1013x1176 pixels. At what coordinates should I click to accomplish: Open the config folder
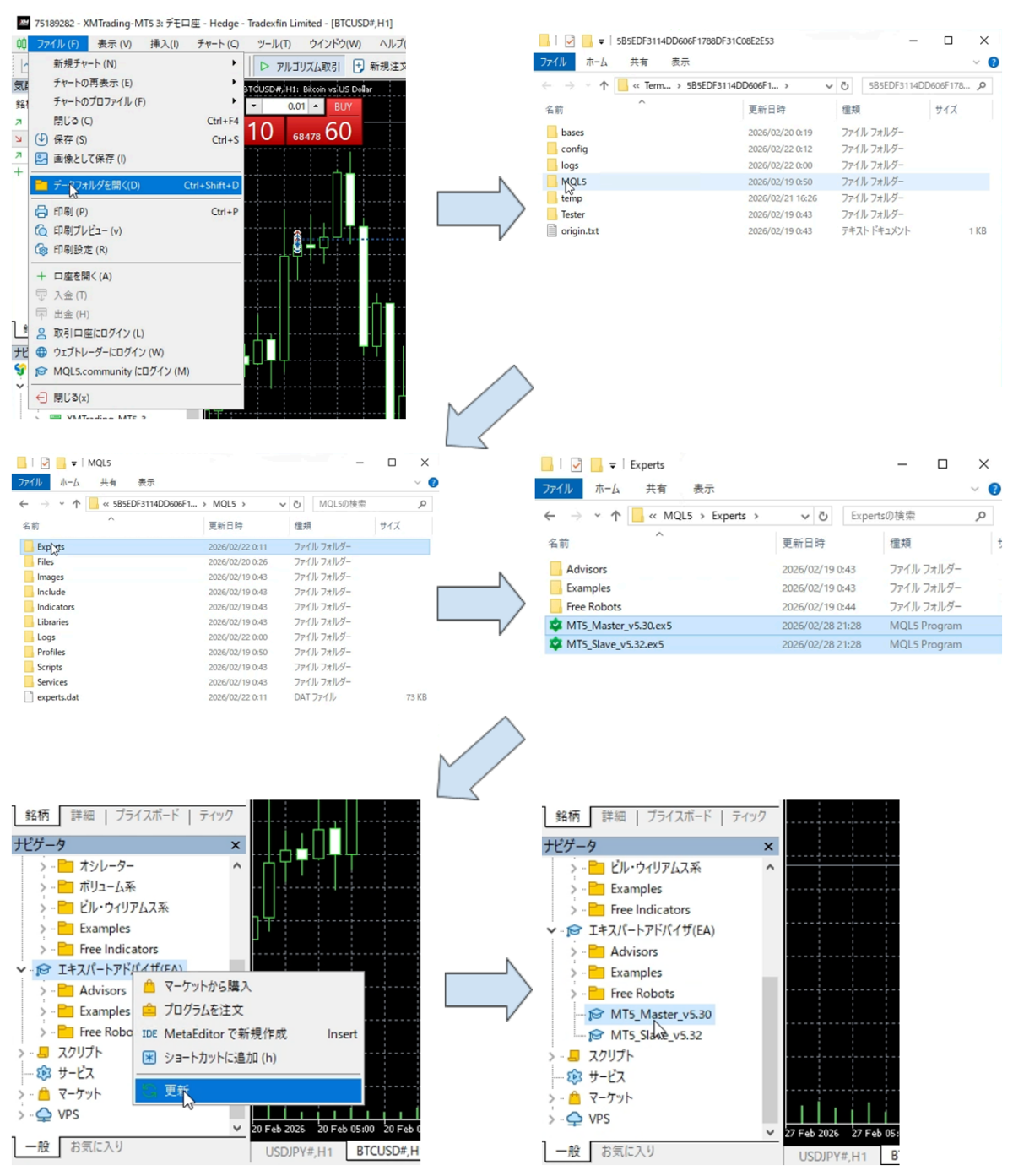pos(574,149)
